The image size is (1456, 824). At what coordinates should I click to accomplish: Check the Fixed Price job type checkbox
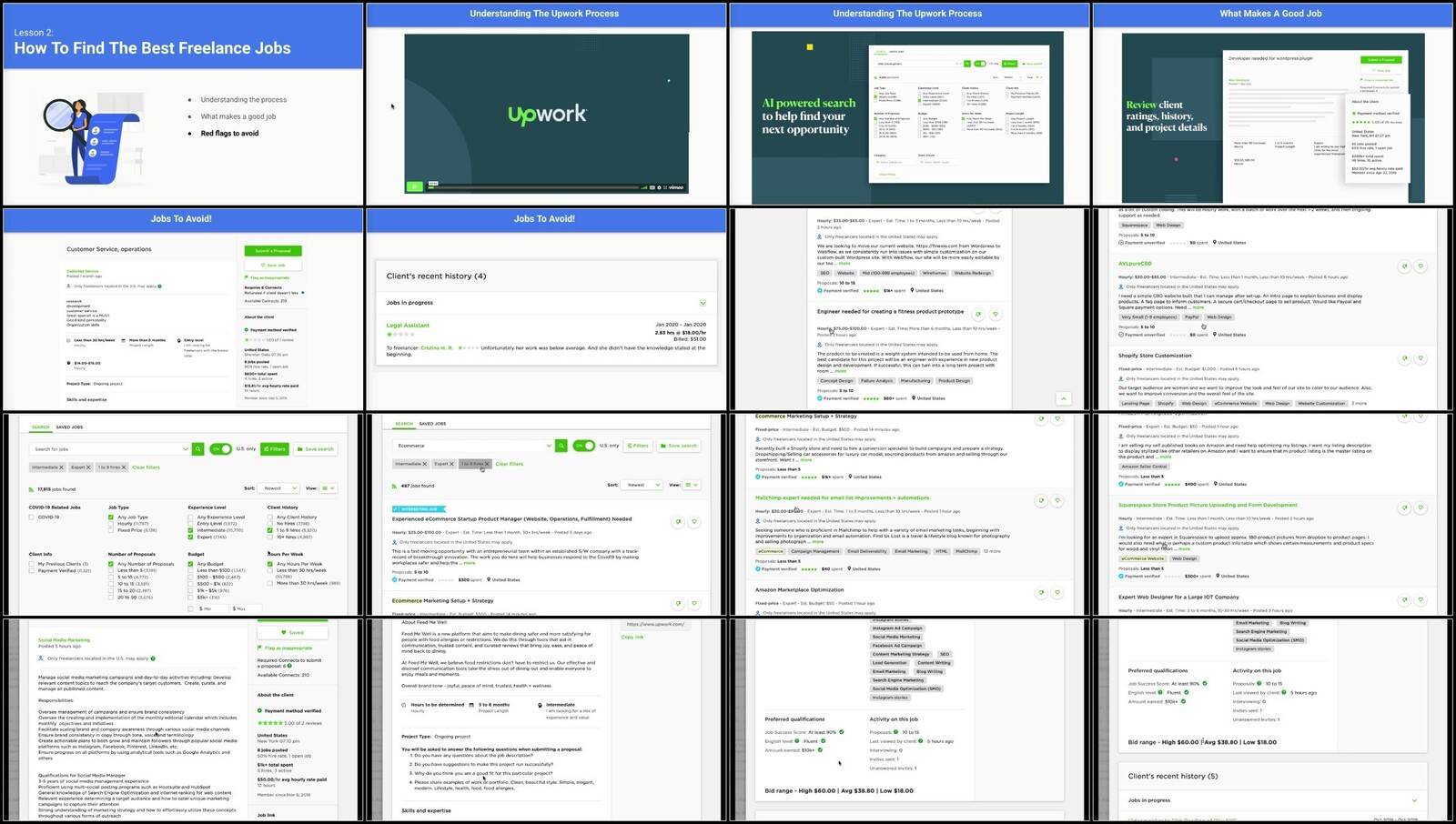pos(111,530)
